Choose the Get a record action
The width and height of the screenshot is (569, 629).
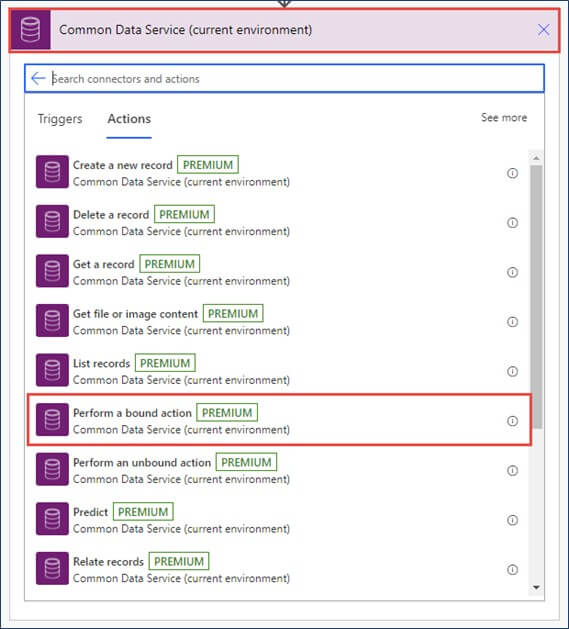click(x=279, y=272)
